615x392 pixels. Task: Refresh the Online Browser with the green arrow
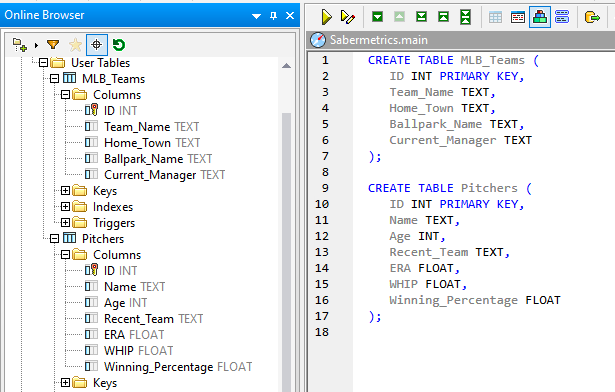click(118, 45)
